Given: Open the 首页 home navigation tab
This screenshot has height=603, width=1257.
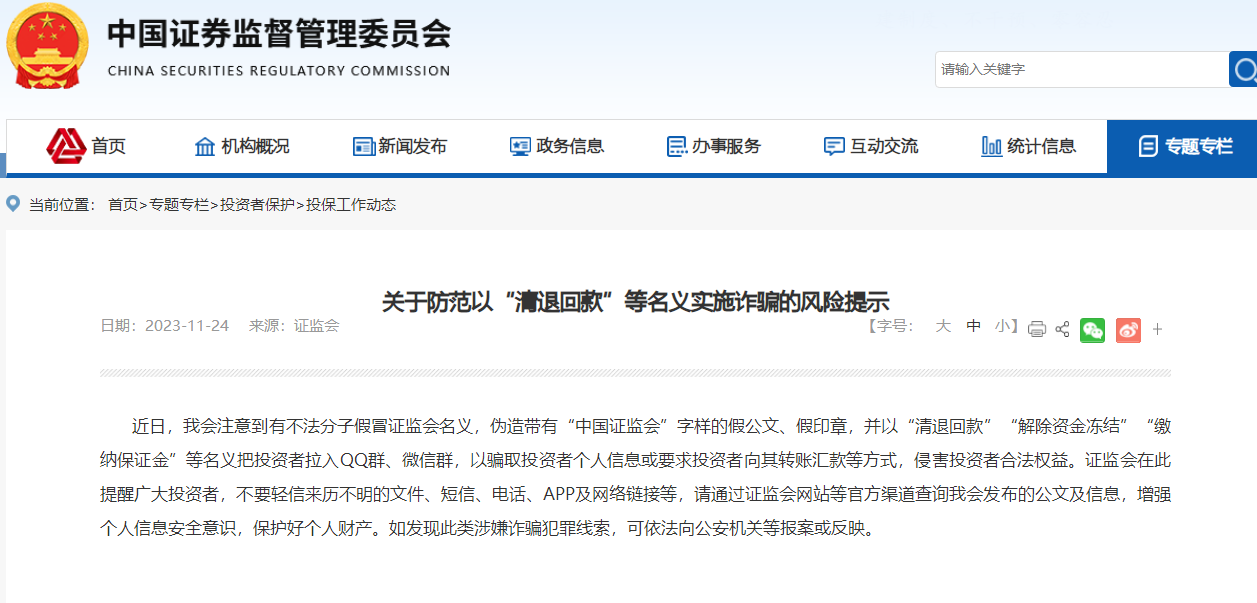Looking at the screenshot, I should pos(87,147).
